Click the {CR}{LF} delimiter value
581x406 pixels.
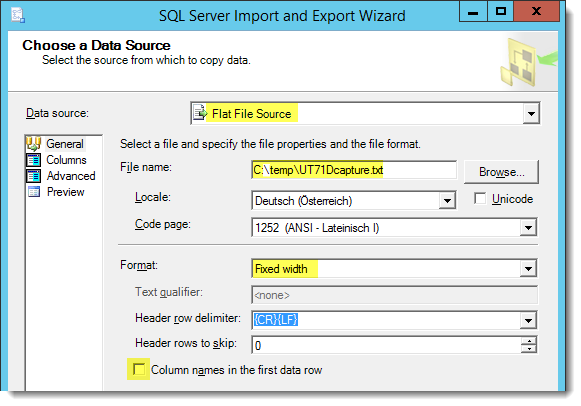click(x=276, y=320)
